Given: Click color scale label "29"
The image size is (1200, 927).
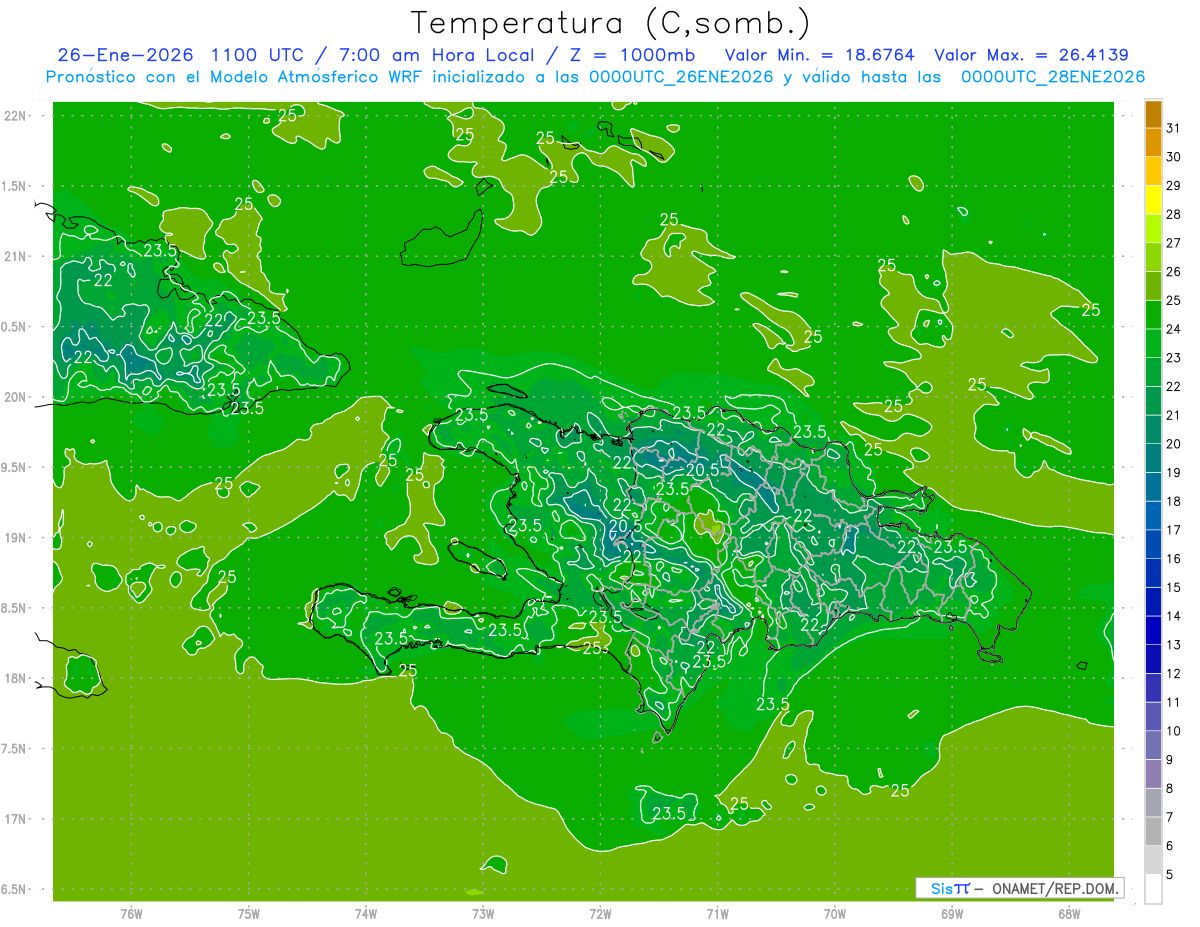Looking at the screenshot, I should click(1173, 186).
